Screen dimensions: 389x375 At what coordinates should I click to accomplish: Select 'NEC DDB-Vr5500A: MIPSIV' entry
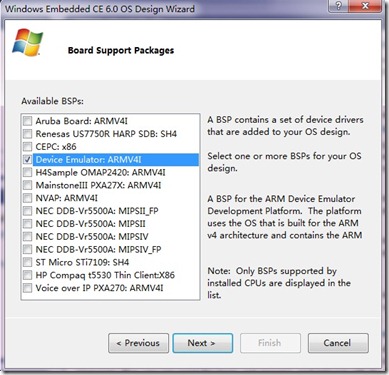(x=92, y=237)
